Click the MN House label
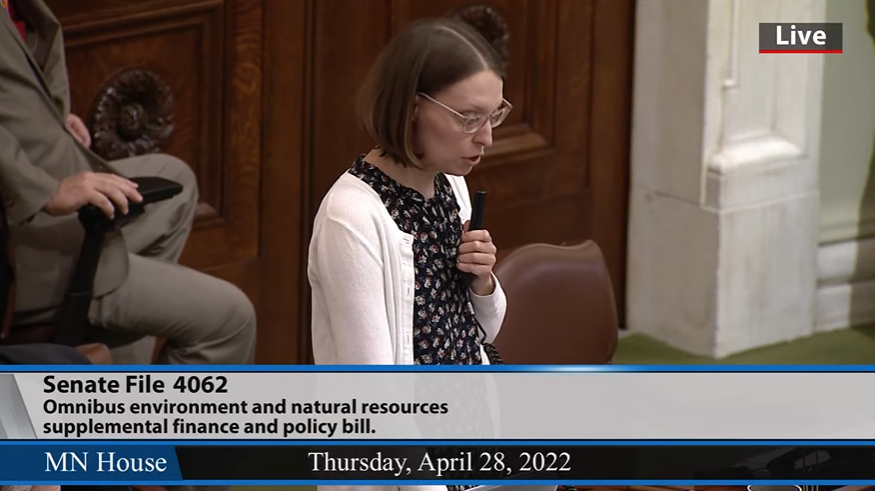The width and height of the screenshot is (875, 491). [x=105, y=462]
